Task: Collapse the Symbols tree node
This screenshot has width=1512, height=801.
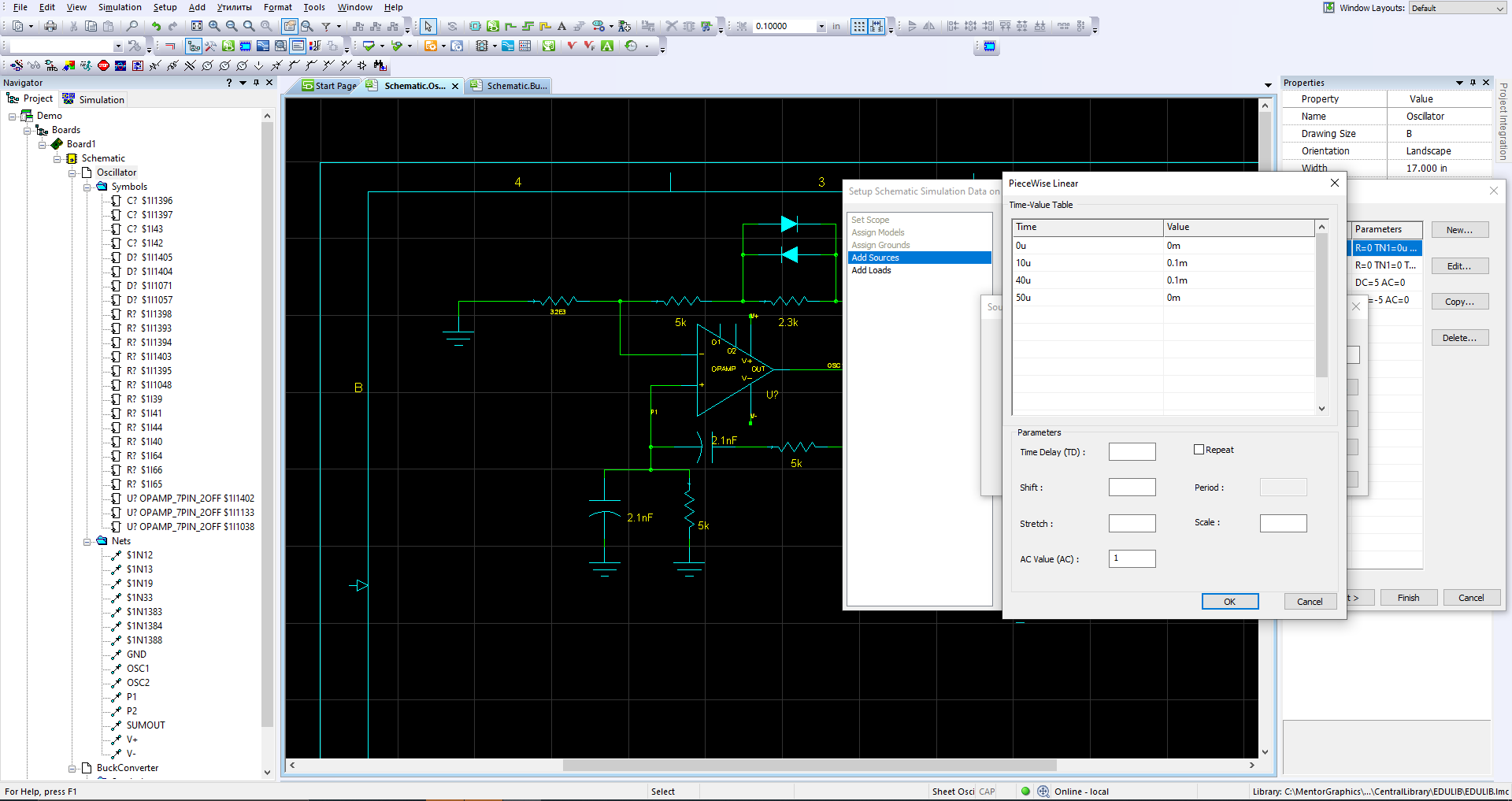Action: tap(87, 187)
